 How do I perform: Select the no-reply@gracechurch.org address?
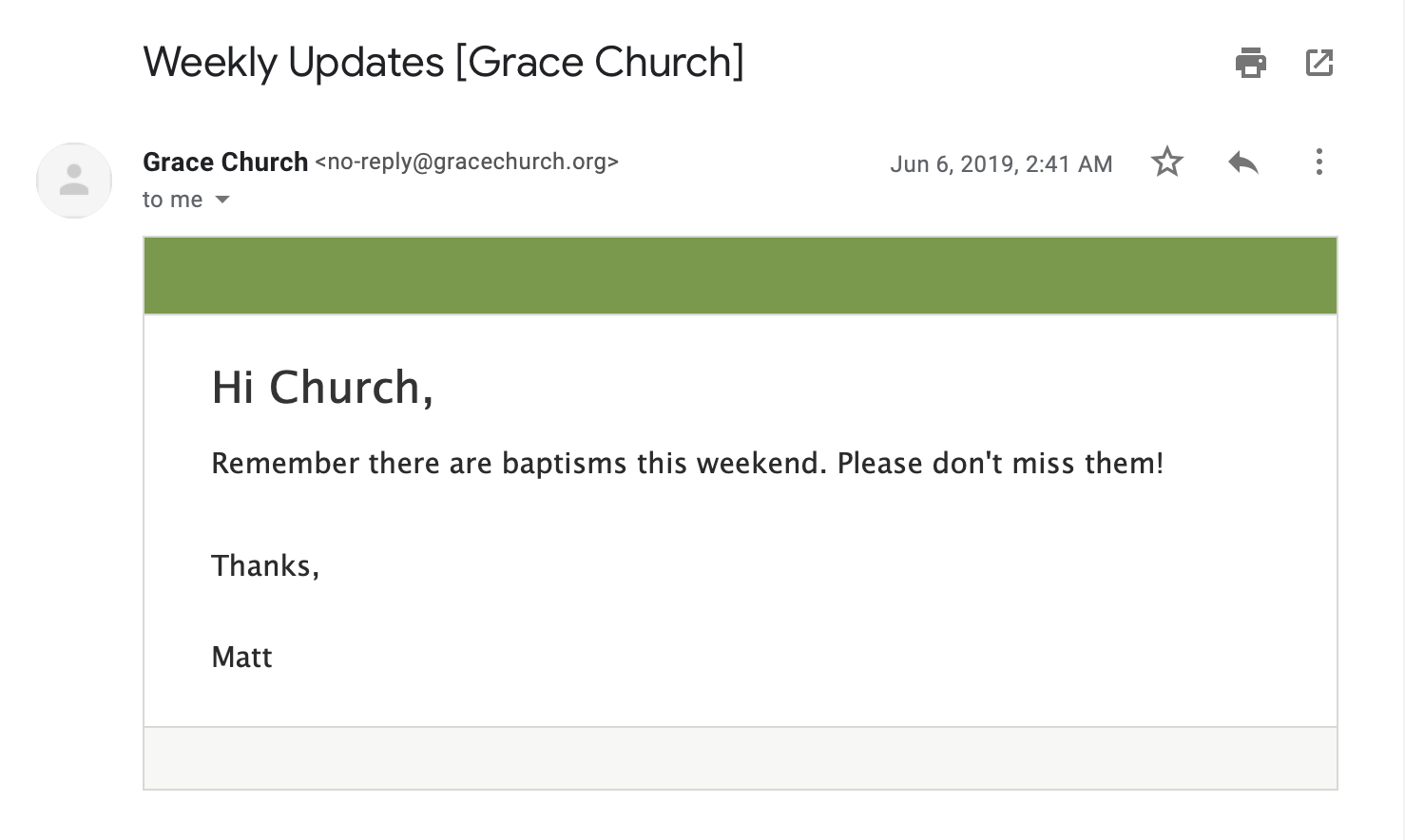pos(467,162)
